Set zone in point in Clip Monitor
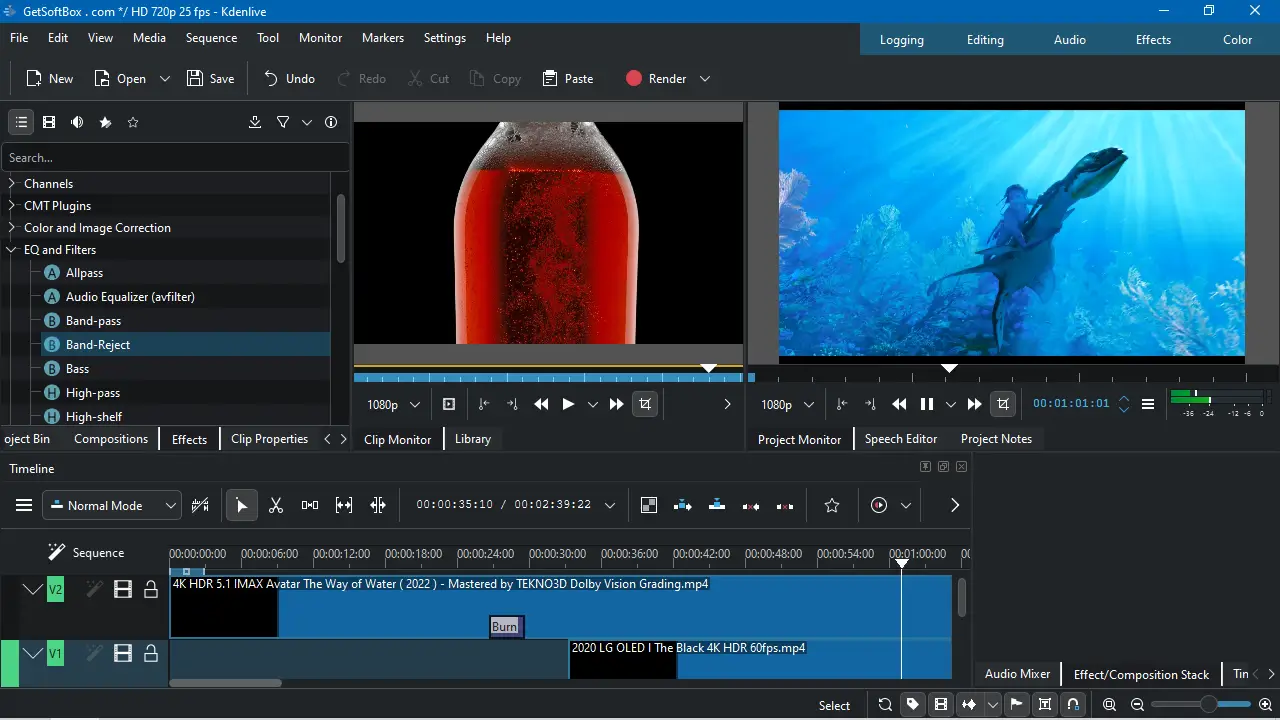Screen dimensions: 1280x720 [484, 404]
